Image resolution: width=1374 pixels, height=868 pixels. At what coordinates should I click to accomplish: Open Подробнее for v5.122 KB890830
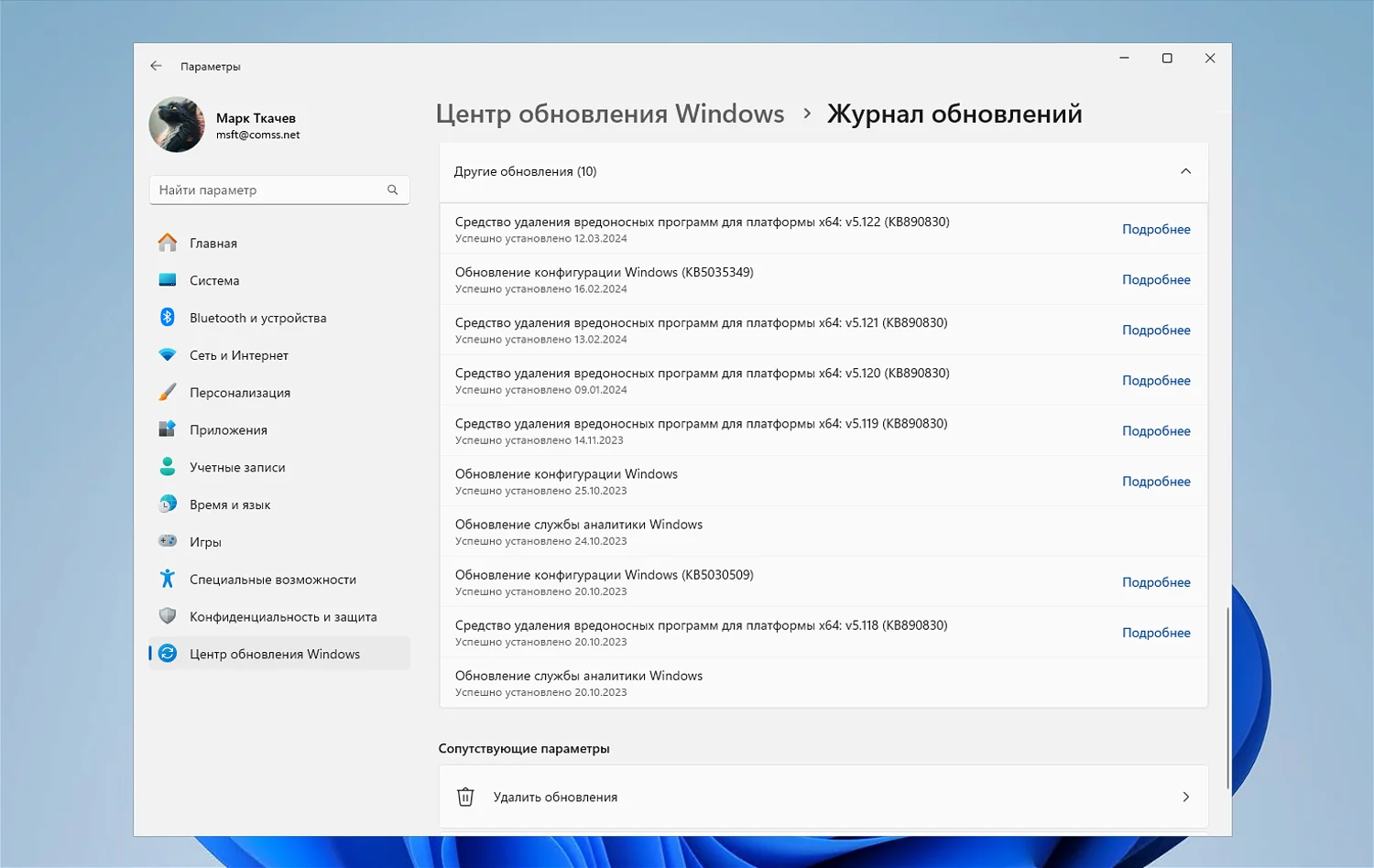pos(1156,229)
